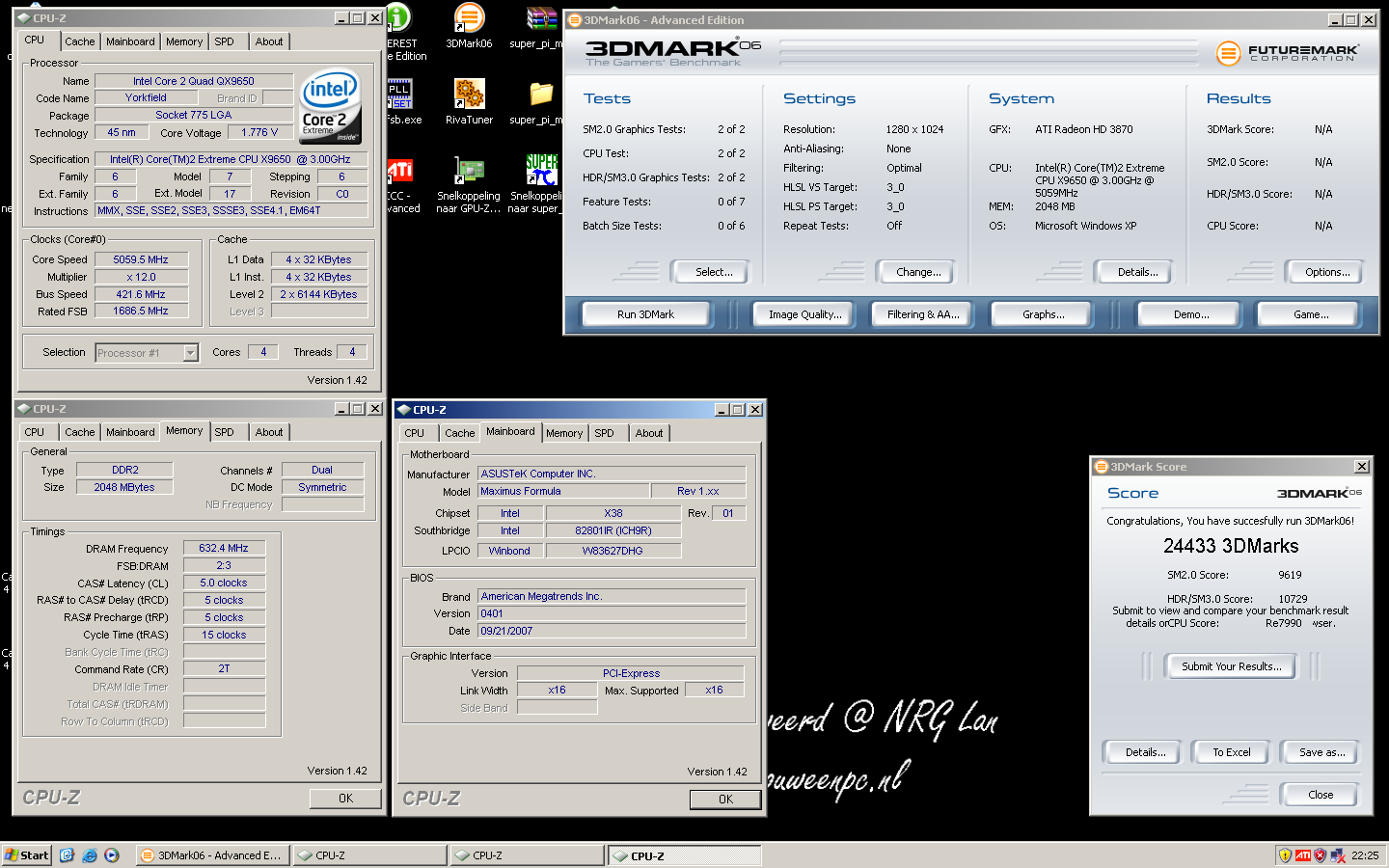Click the Intel Core 2 Extreme logo
Image resolution: width=1389 pixels, height=868 pixels.
pos(330,105)
